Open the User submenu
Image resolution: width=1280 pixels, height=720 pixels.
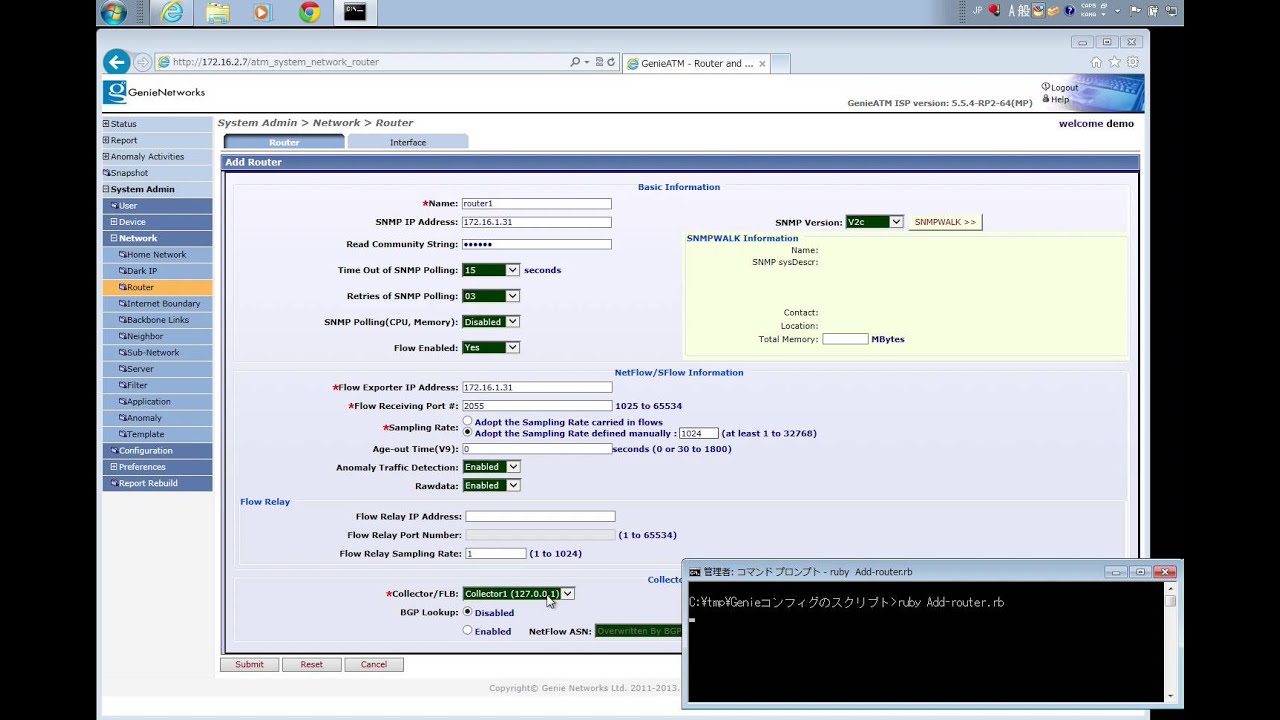click(157, 206)
